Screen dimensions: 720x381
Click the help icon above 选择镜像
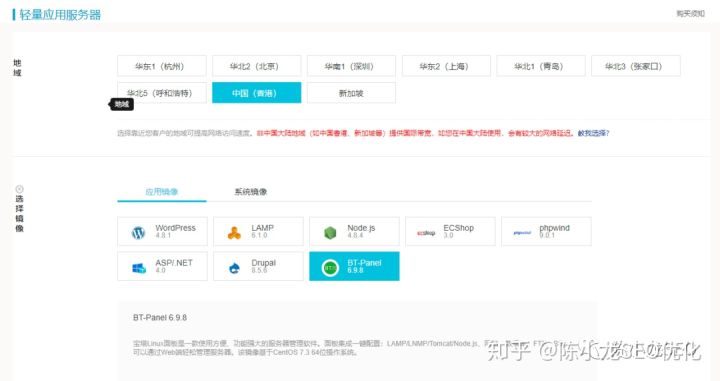click(19, 189)
